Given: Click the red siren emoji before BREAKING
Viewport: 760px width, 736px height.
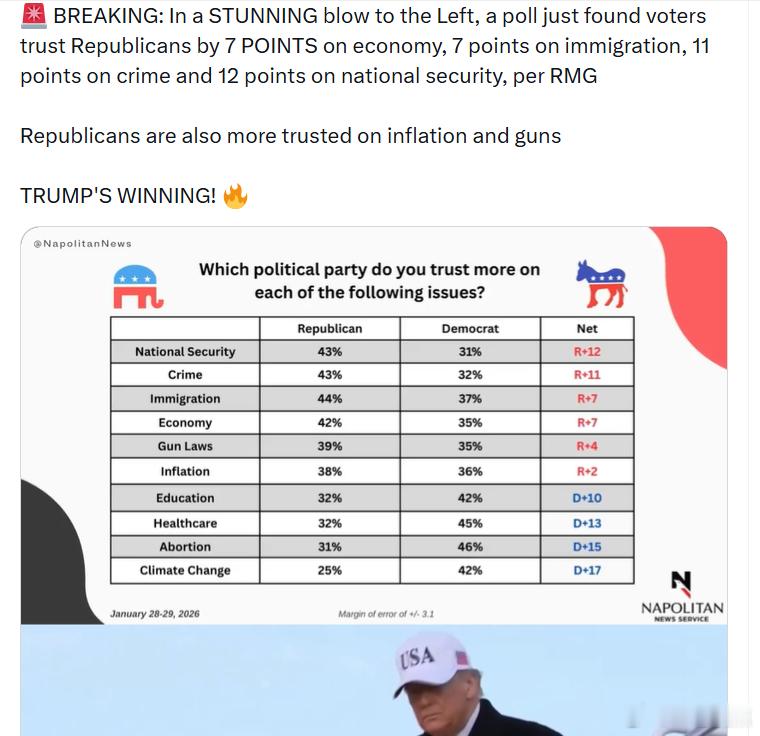Looking at the screenshot, I should 34,15.
